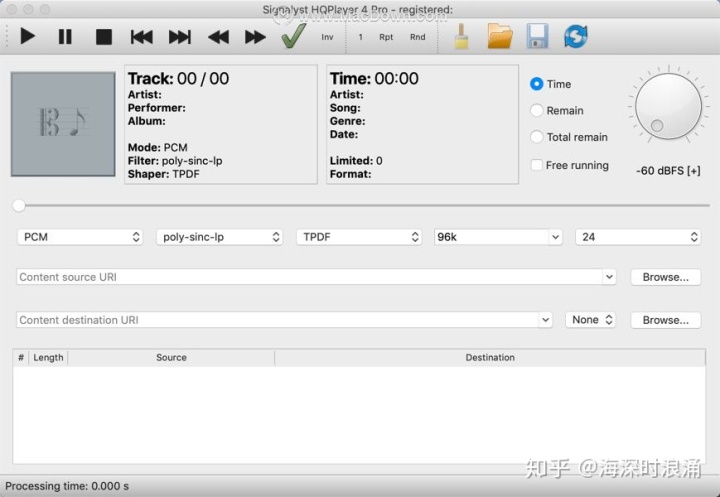Click the album art placeholder
720x497 pixels.
click(63, 124)
